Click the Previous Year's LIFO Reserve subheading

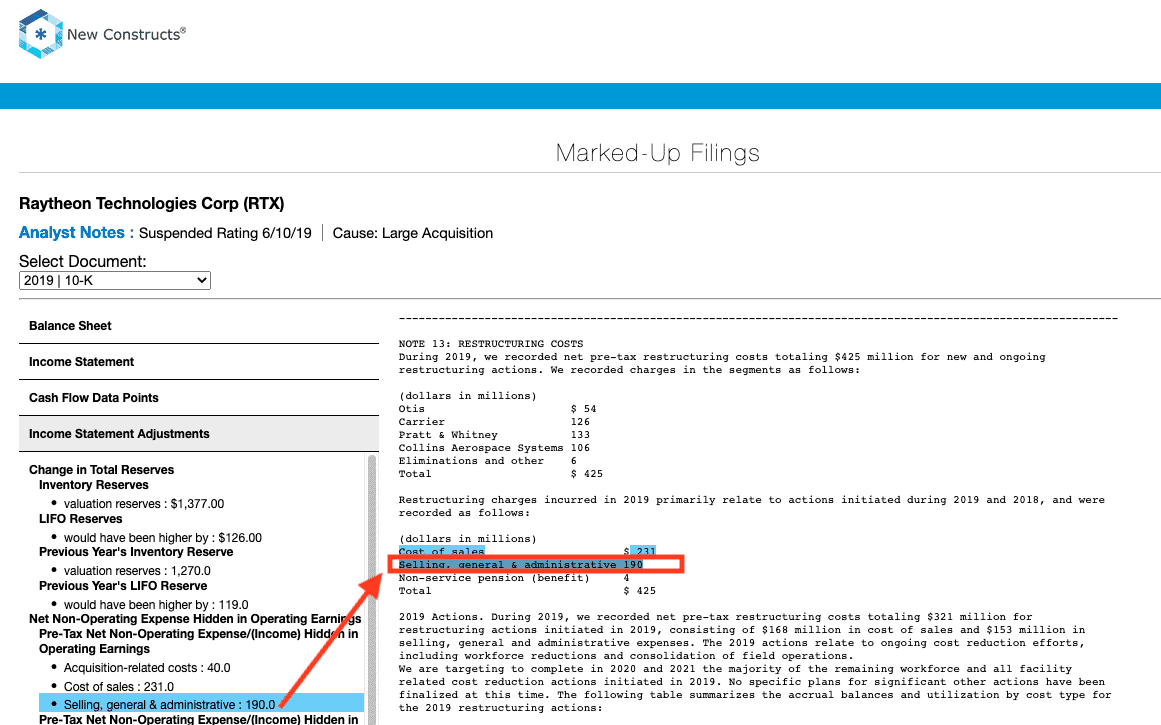[x=123, y=586]
